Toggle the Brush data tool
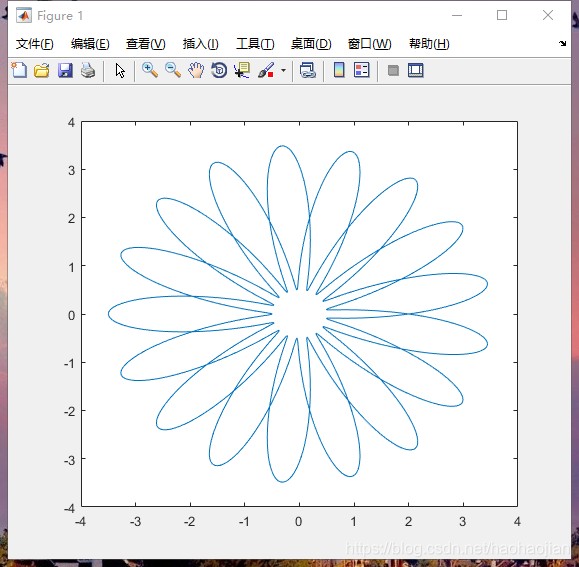The height and width of the screenshot is (567, 579). tap(266, 70)
